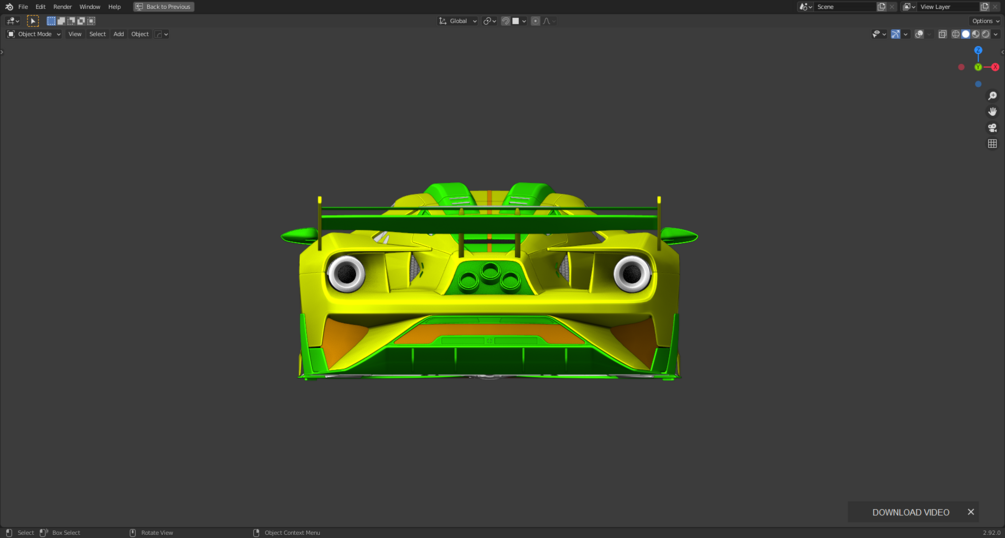Open the Help menu

[114, 6]
